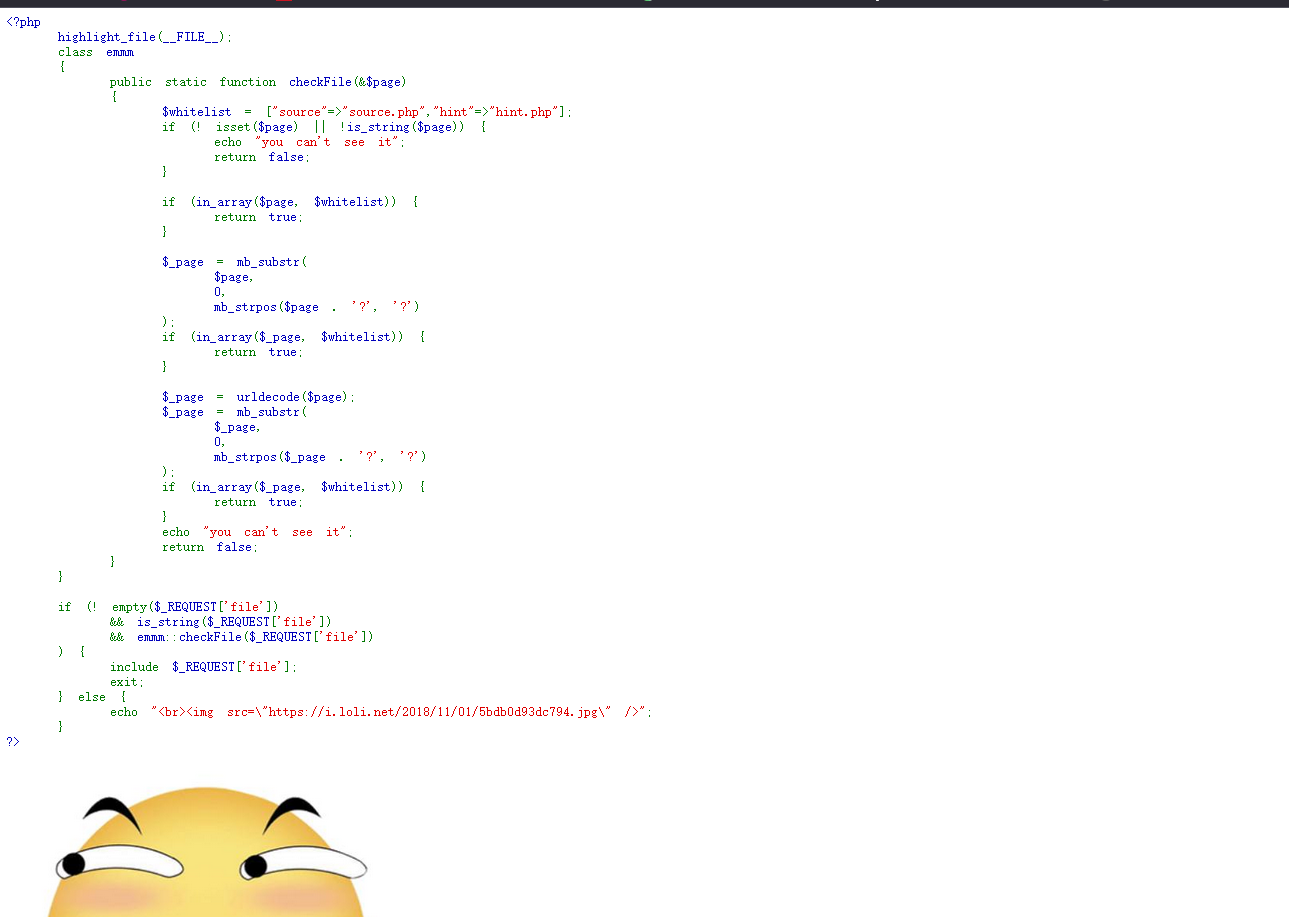1289x917 pixels.
Task: Click the 'class emmm' declaration
Action: click(x=96, y=52)
